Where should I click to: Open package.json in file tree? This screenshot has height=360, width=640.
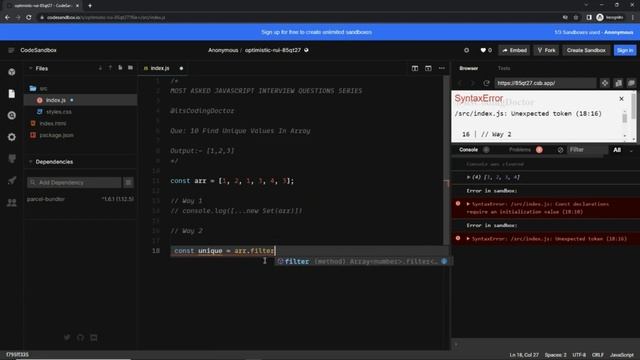56,135
